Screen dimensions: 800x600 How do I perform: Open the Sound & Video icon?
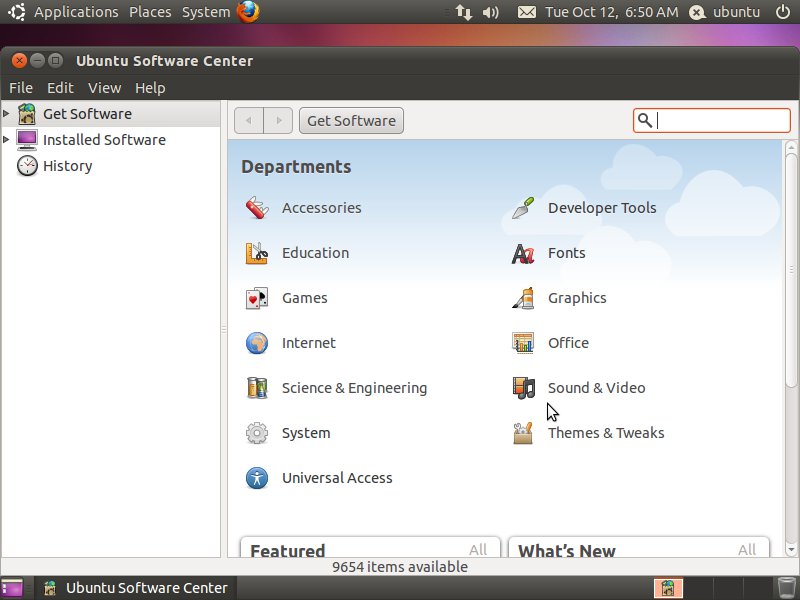pyautogui.click(x=523, y=388)
